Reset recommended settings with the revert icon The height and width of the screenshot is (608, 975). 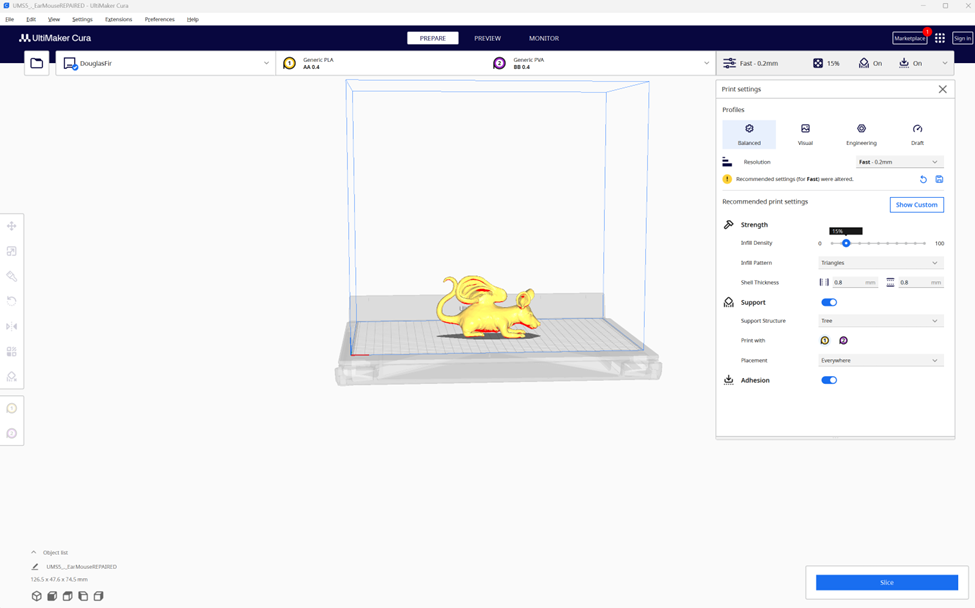coord(923,180)
